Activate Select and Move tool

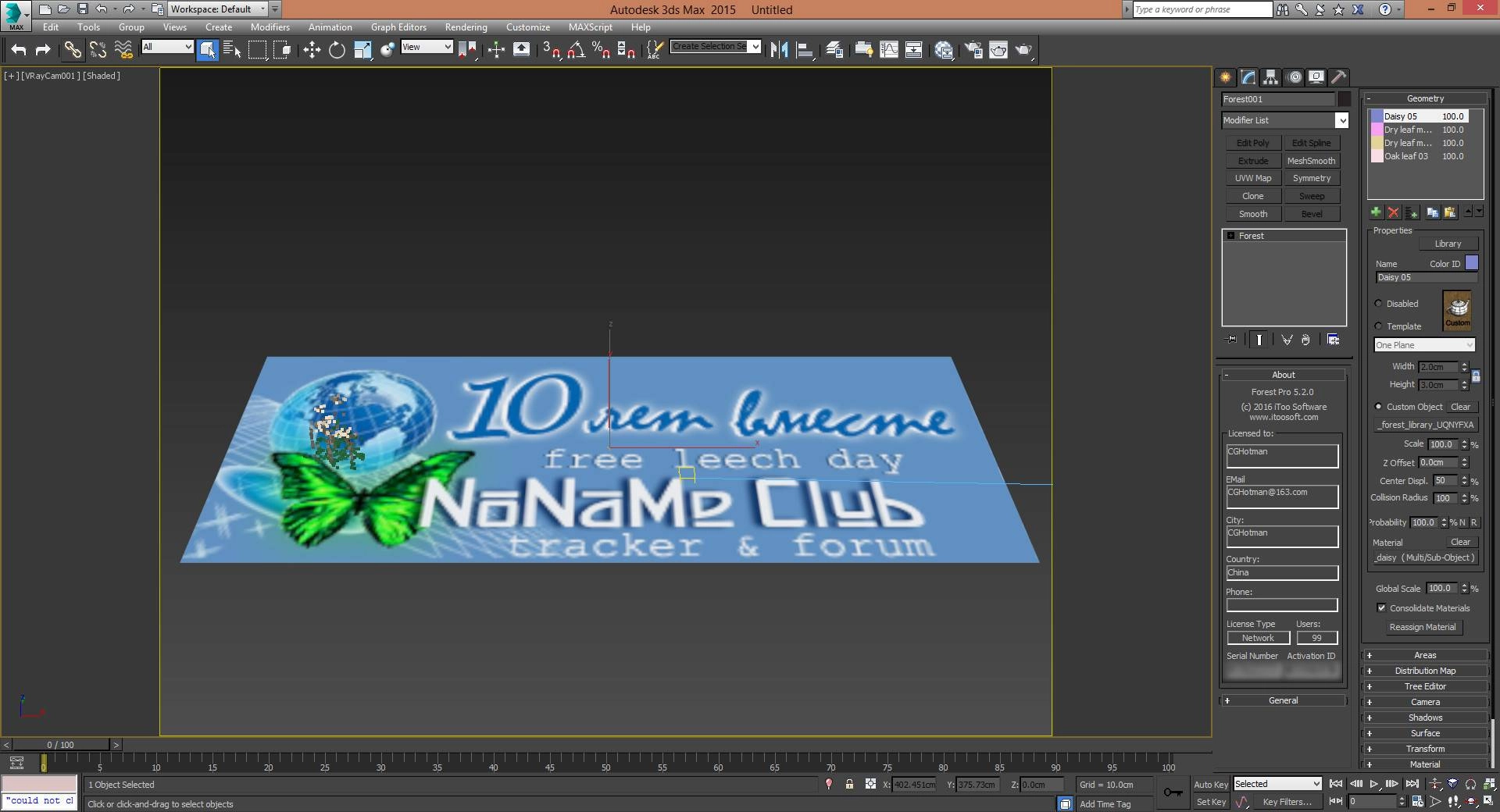[x=312, y=50]
